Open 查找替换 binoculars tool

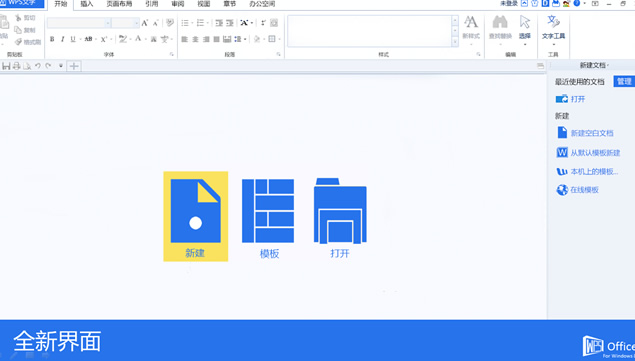(x=500, y=28)
